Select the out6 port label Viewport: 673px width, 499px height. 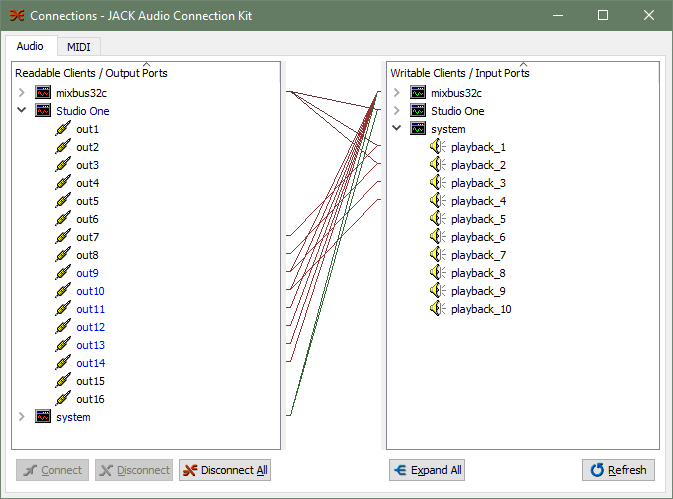[88, 219]
